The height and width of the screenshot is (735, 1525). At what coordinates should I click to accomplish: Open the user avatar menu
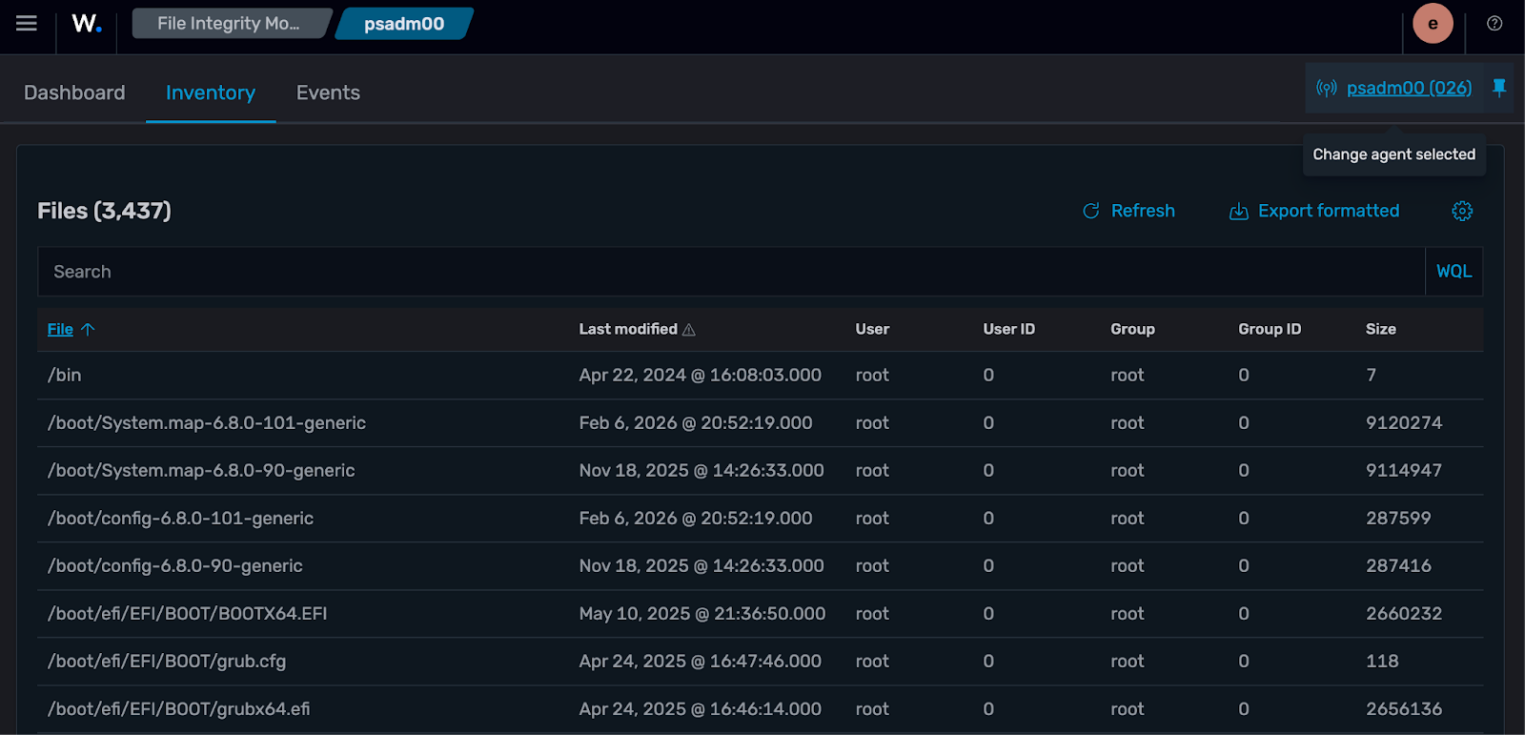tap(1432, 24)
